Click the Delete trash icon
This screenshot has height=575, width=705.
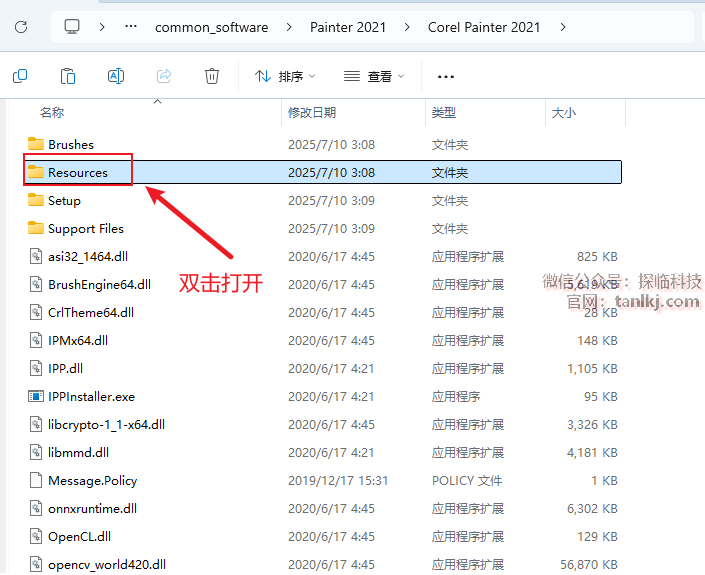212,76
